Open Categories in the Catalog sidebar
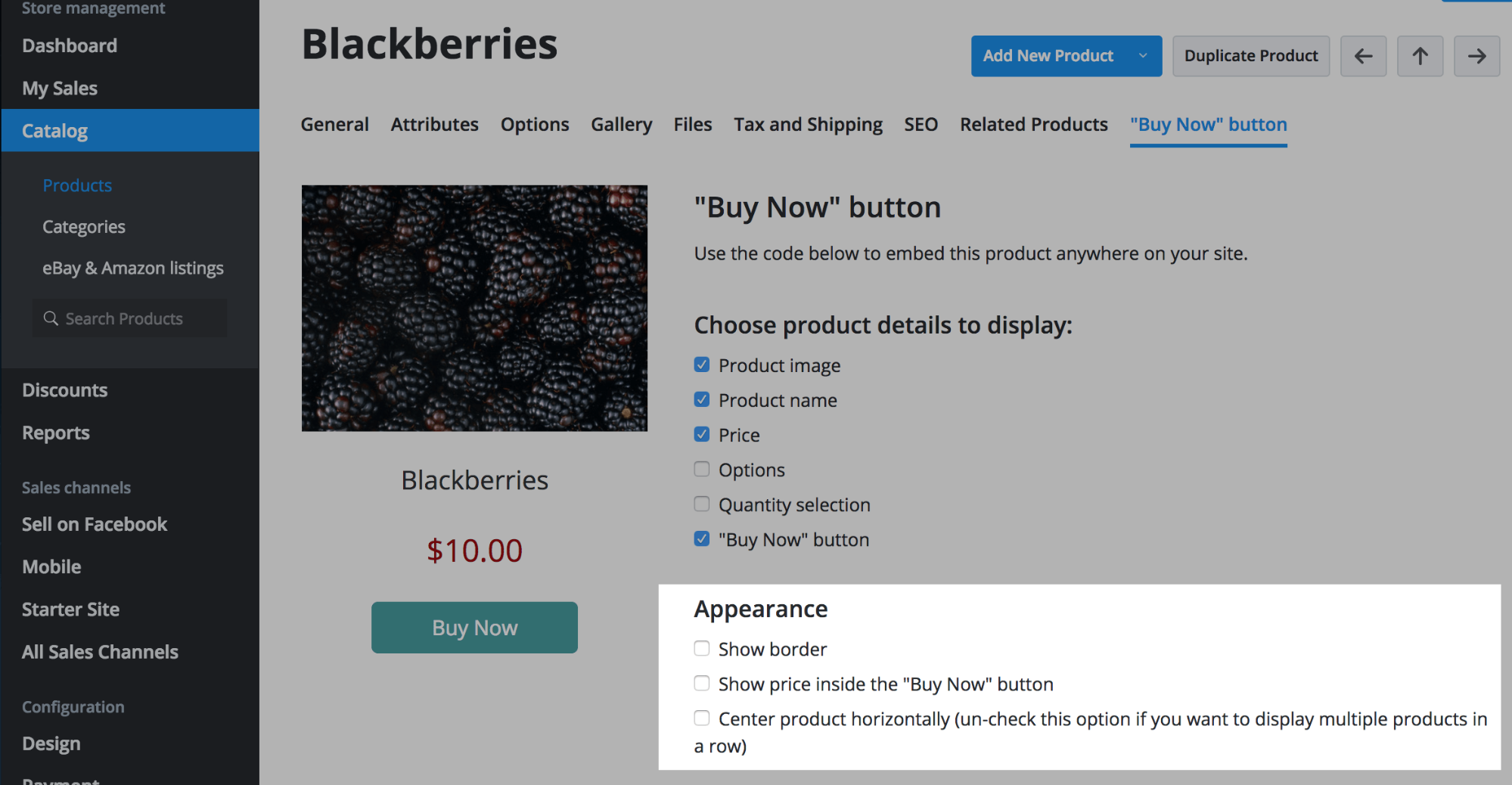This screenshot has width=1512, height=785. [x=84, y=227]
